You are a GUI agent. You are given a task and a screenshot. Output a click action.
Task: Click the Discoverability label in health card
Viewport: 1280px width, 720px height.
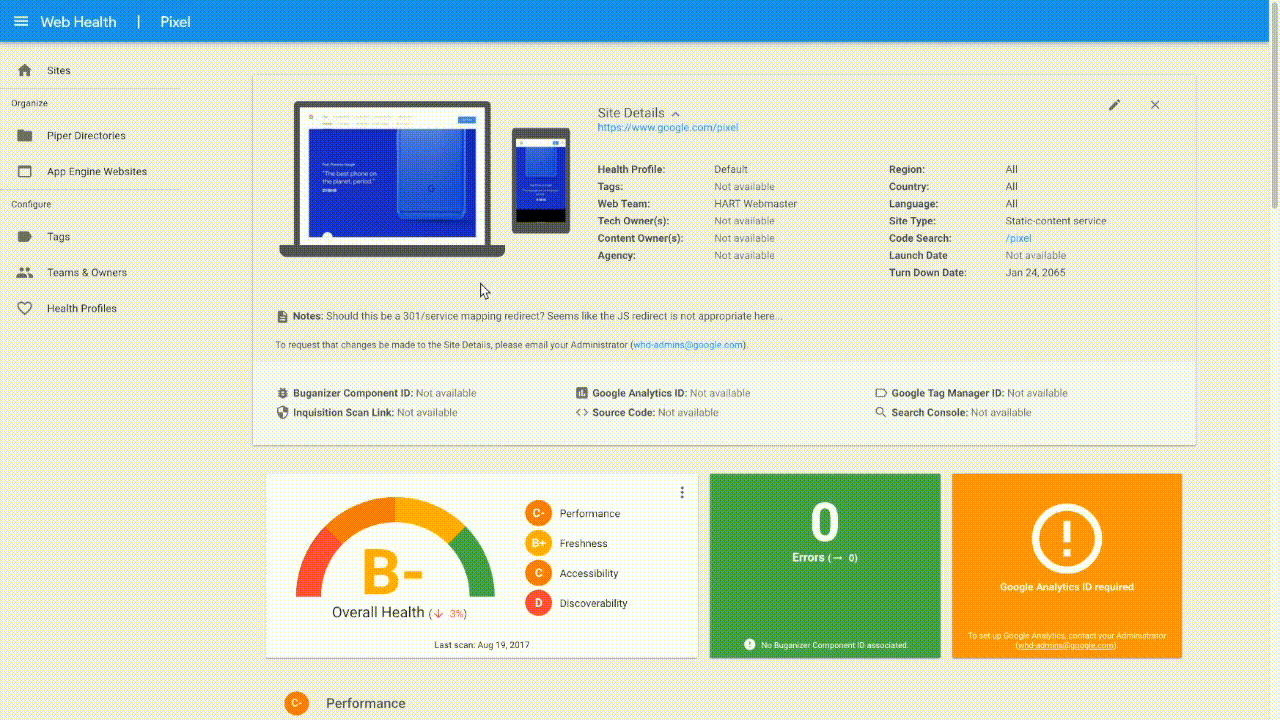click(x=594, y=603)
